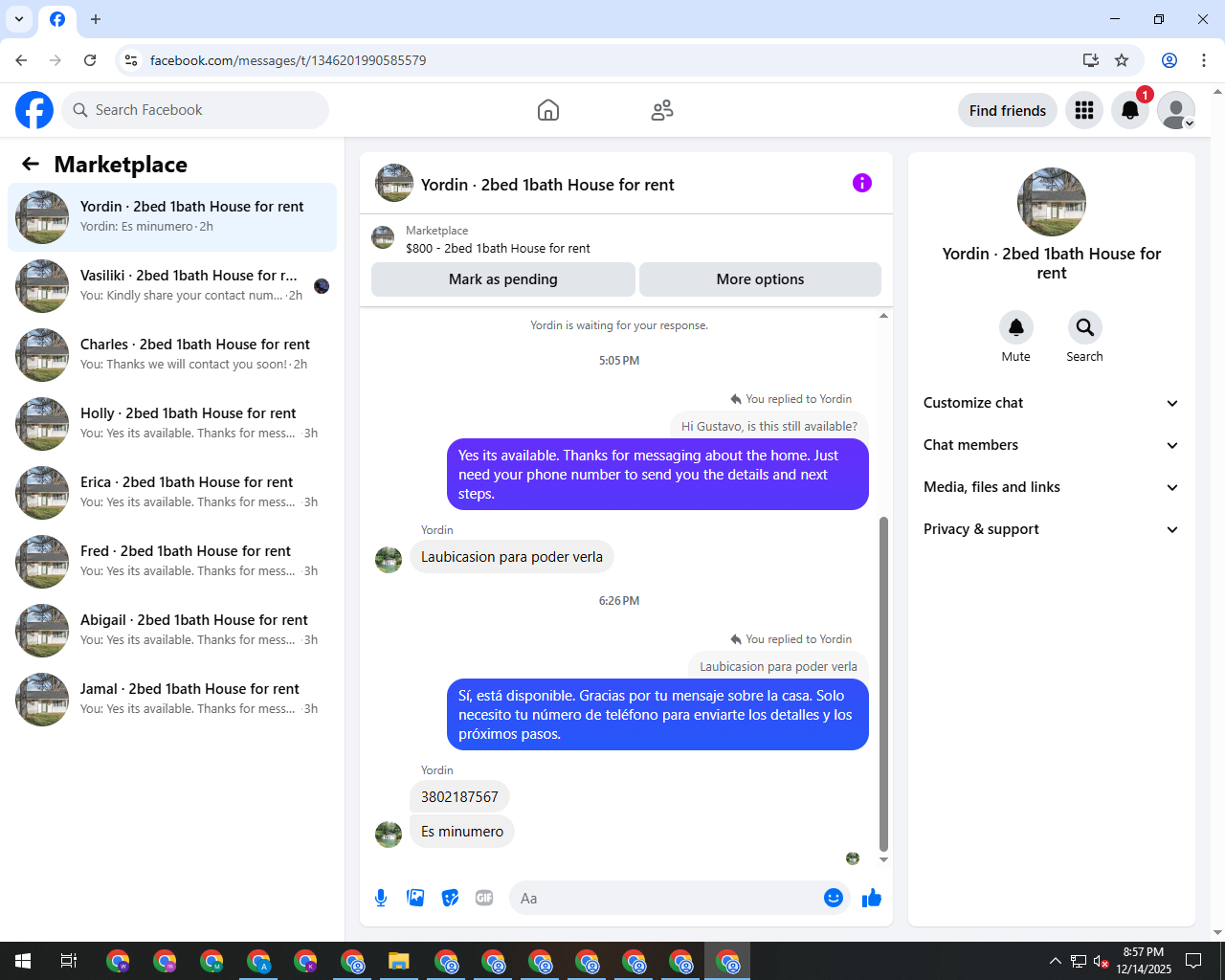Choose a GIF icon
This screenshot has width=1225, height=980.
(484, 898)
